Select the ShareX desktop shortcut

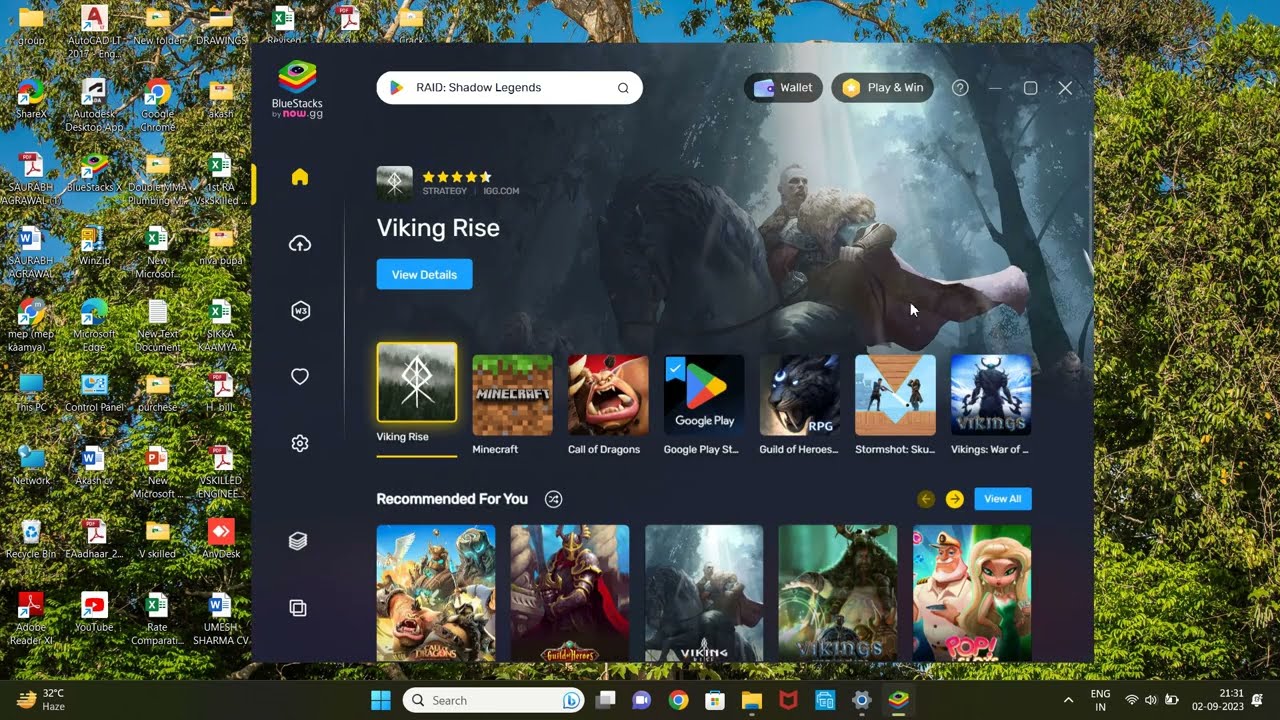(x=31, y=100)
